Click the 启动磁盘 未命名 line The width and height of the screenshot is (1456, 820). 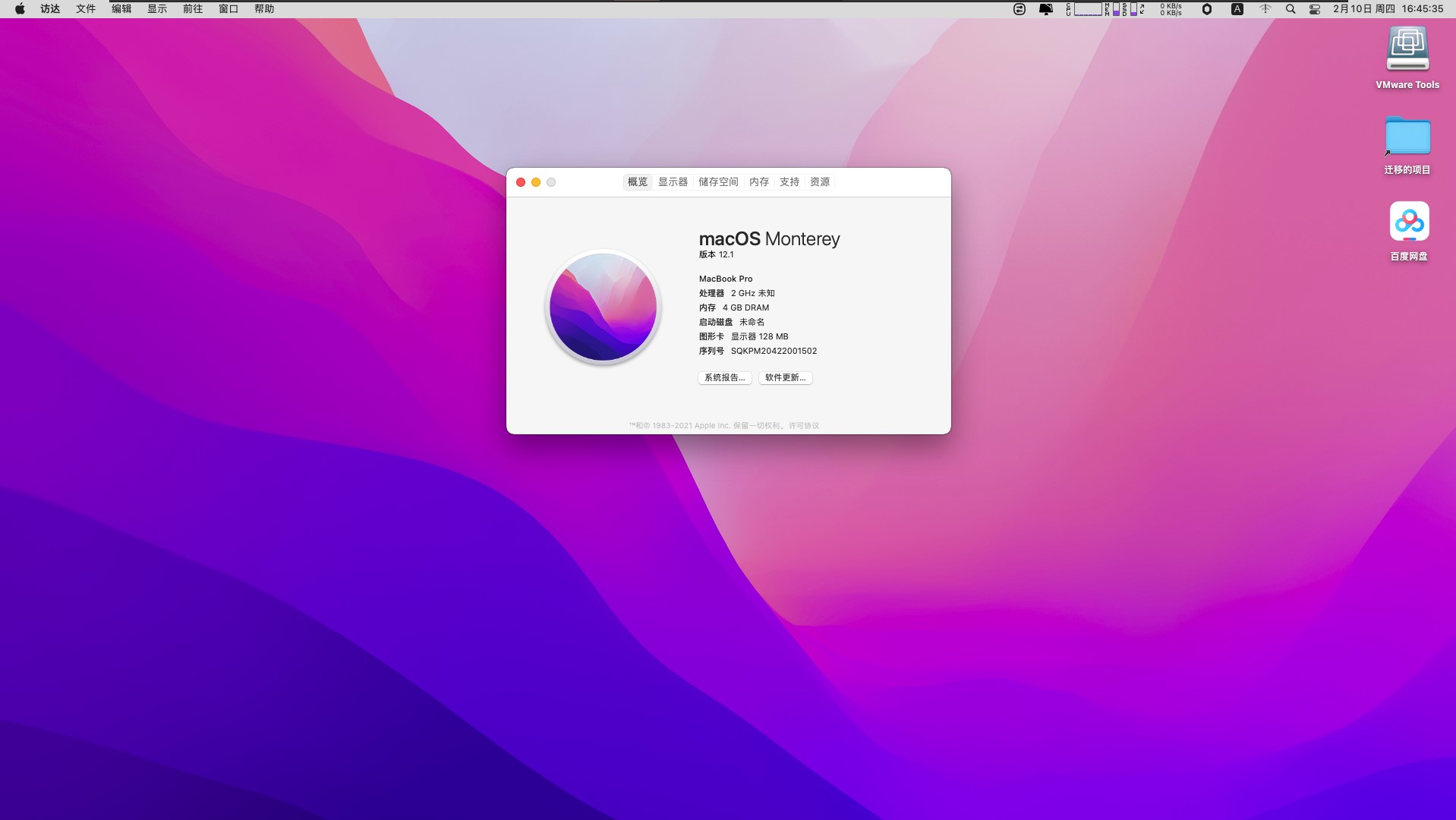pos(732,322)
